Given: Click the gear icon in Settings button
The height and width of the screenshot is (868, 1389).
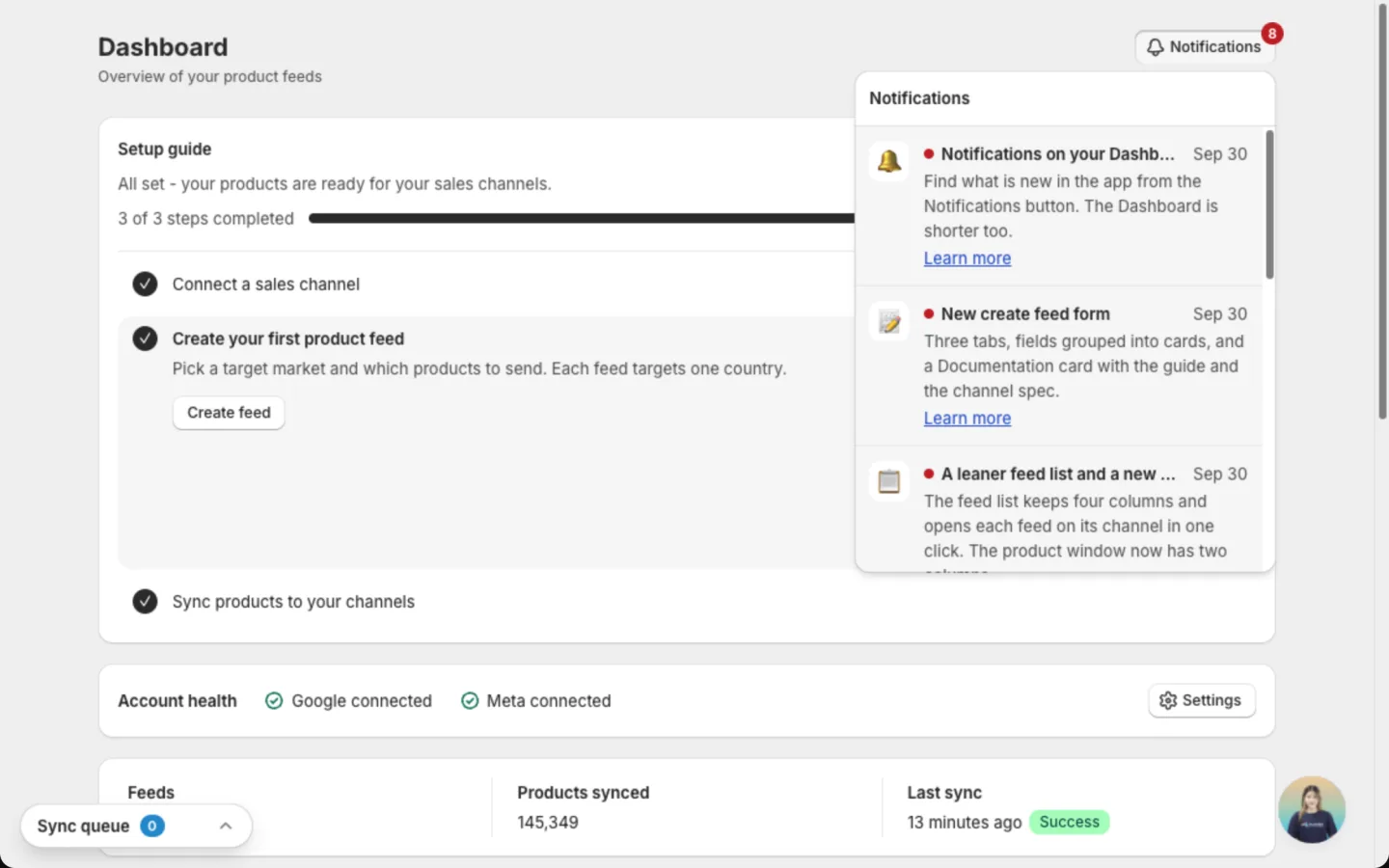Looking at the screenshot, I should 1168,701.
